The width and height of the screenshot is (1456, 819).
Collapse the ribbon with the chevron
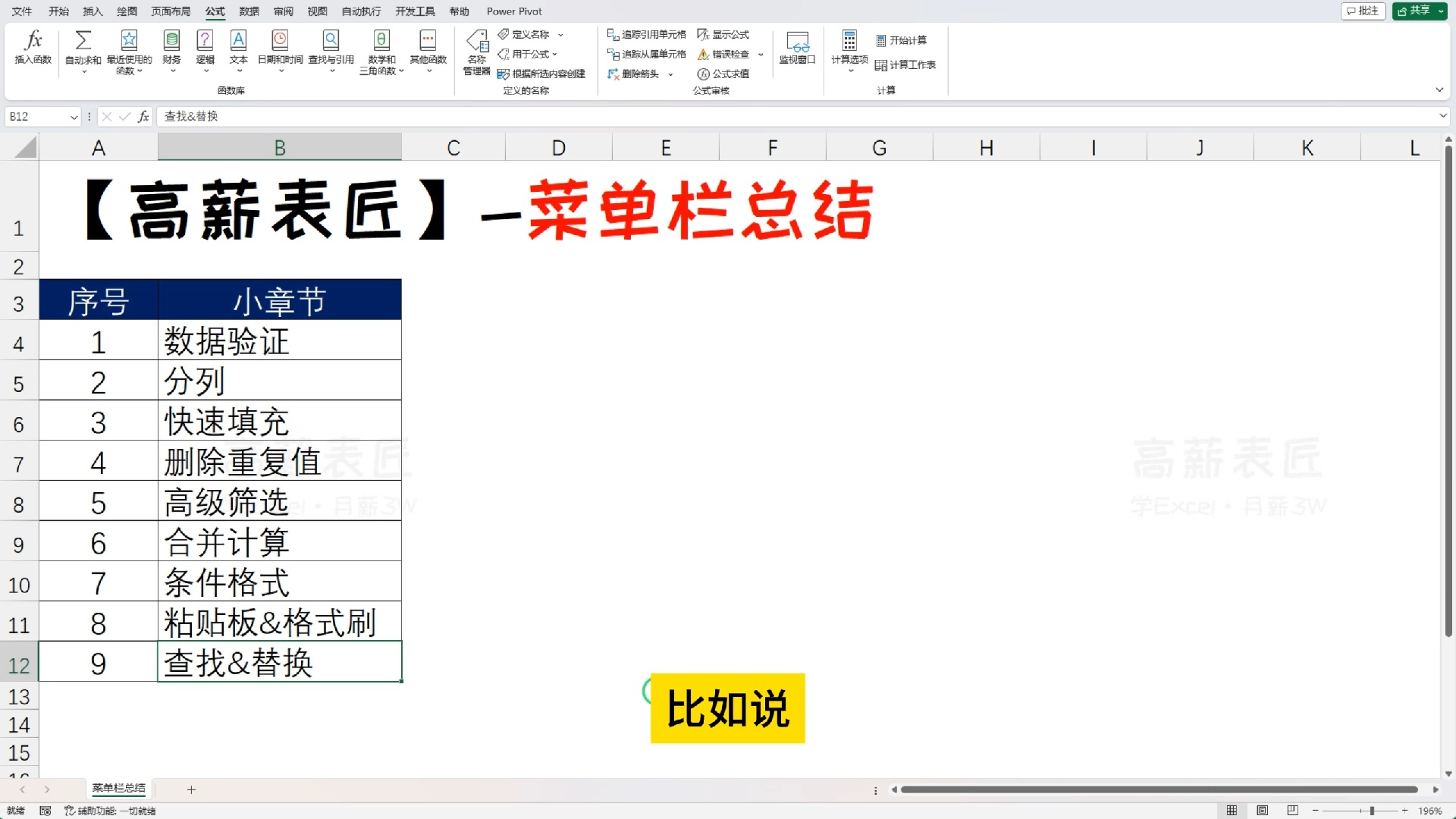1439,89
